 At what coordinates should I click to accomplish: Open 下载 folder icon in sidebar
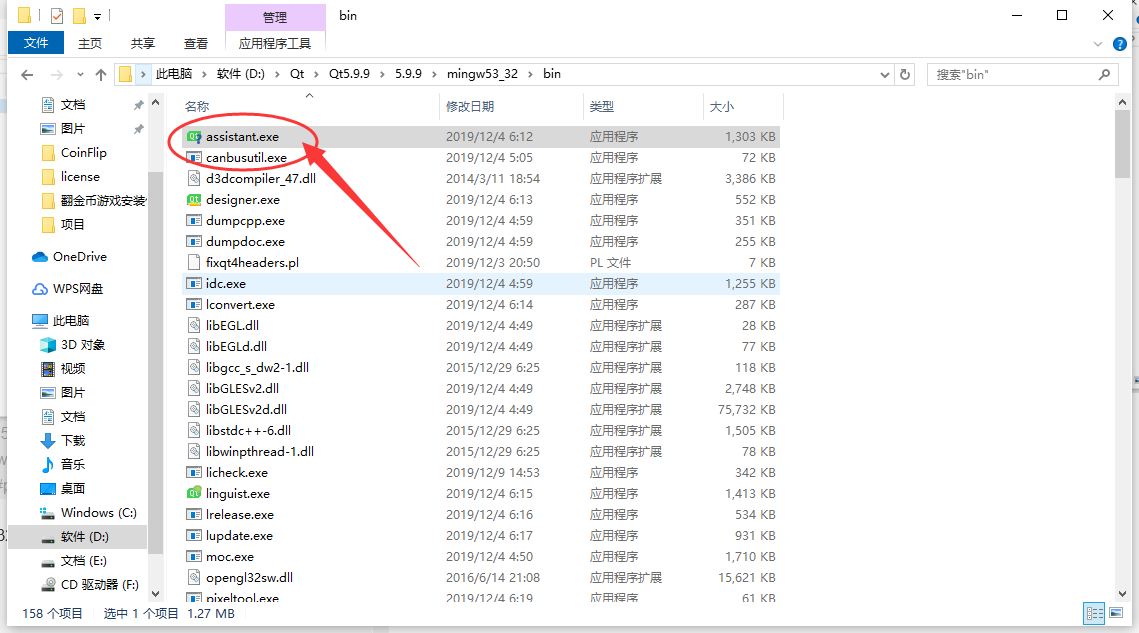pyautogui.click(x=48, y=441)
